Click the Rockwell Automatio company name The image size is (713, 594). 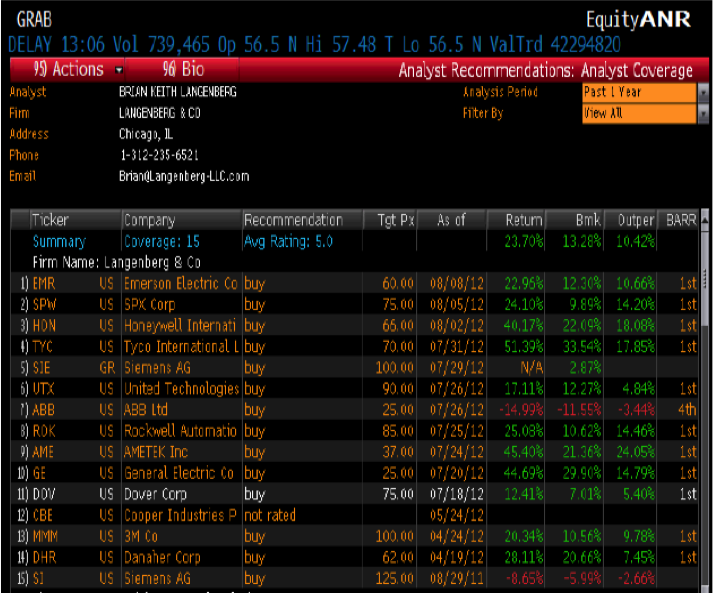pos(181,431)
